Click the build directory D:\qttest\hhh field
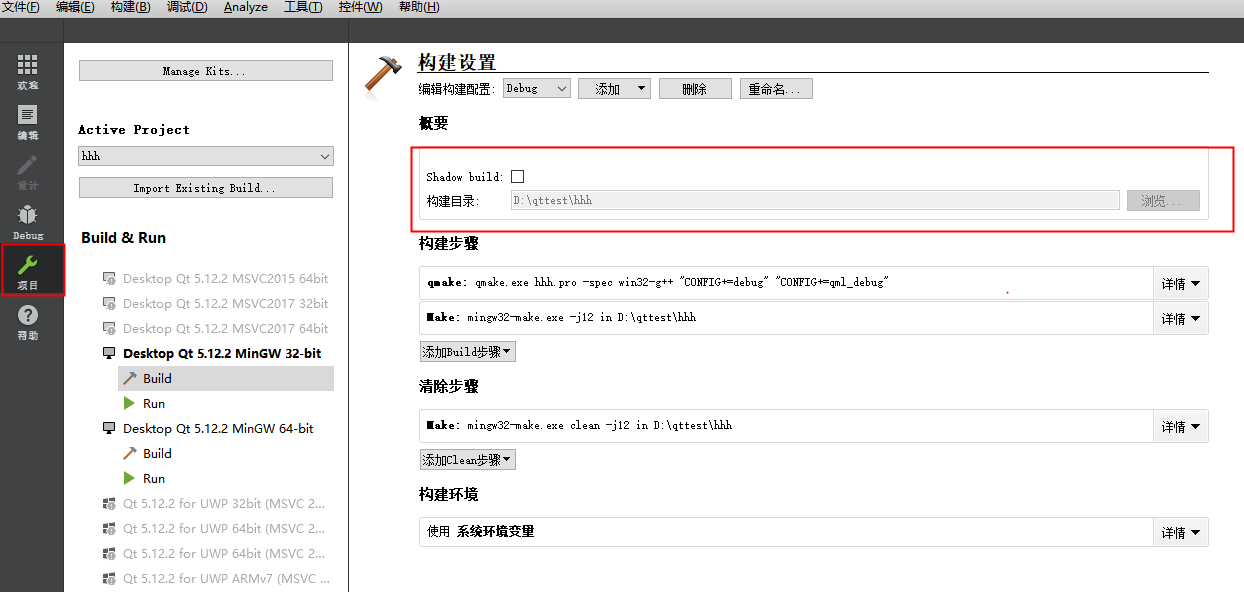The image size is (1244, 592). (814, 200)
